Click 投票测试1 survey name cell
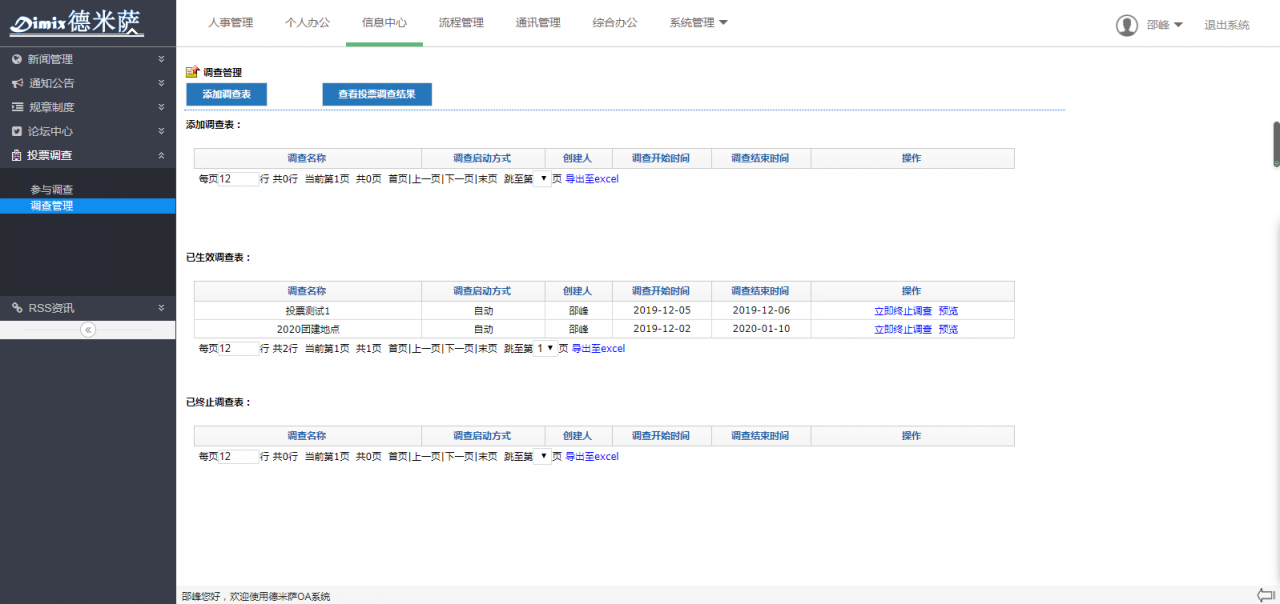 (x=307, y=311)
